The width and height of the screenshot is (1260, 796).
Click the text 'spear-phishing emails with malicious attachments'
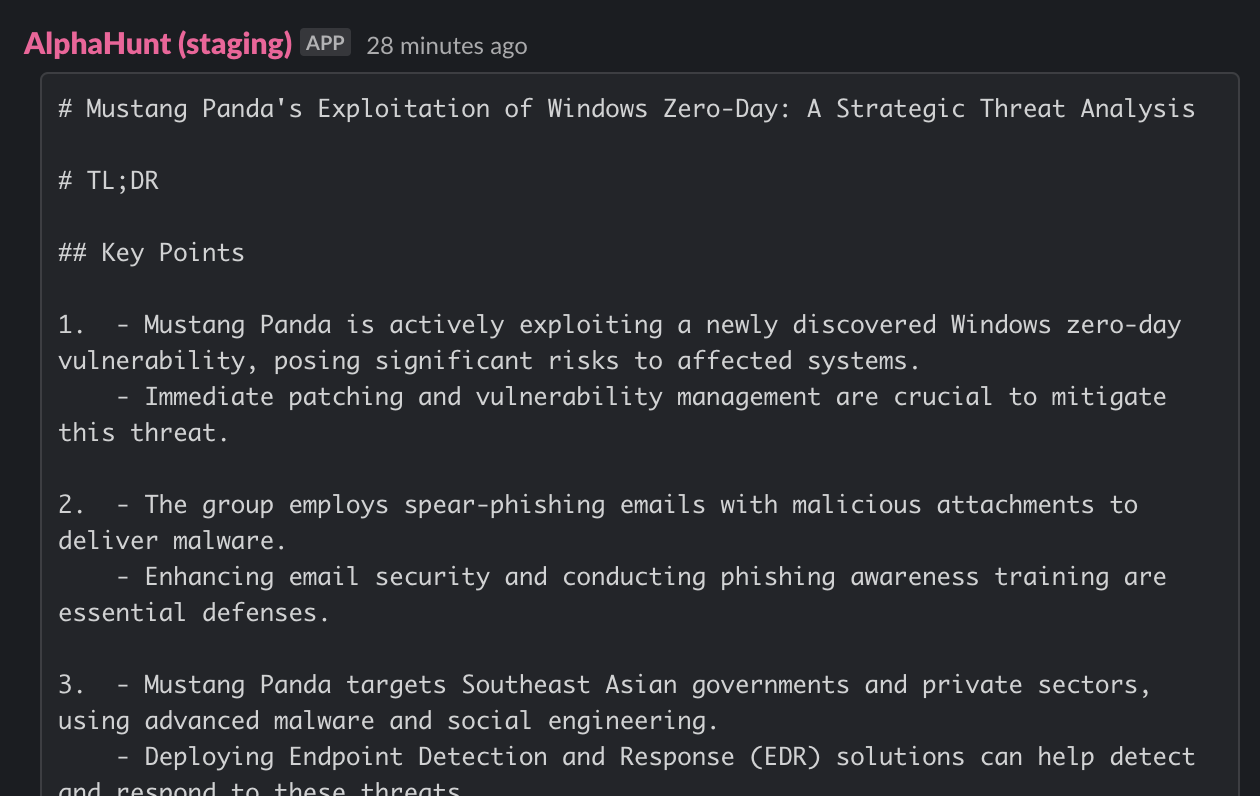749,505
